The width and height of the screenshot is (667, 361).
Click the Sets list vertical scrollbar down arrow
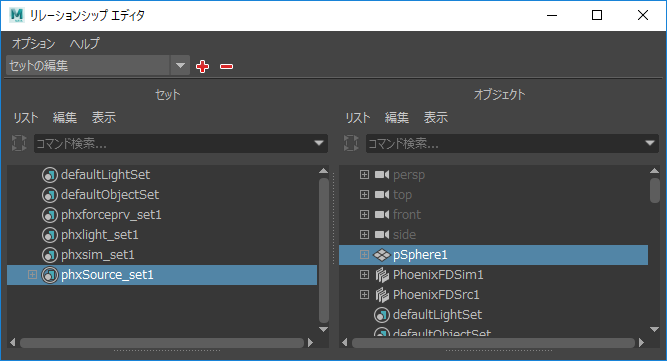pos(323,330)
